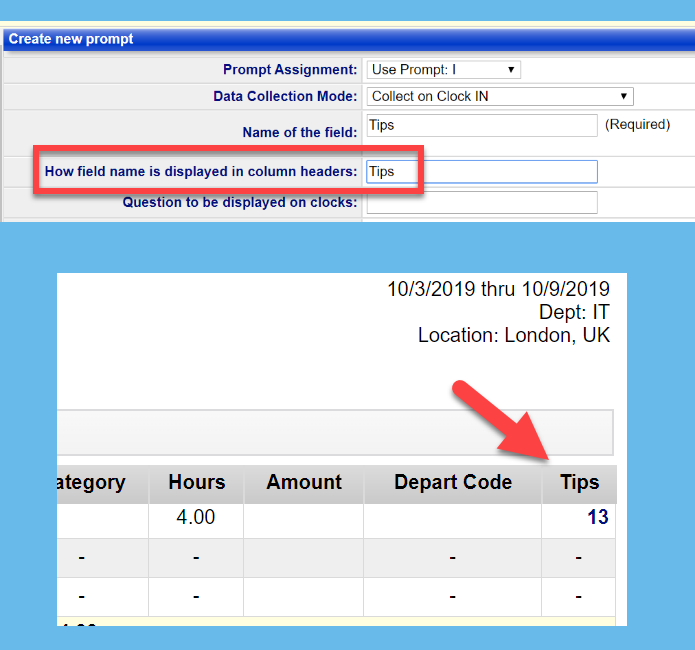
Task: Expand the Data Collection Mode dropdown
Action: pyautogui.click(x=500, y=97)
